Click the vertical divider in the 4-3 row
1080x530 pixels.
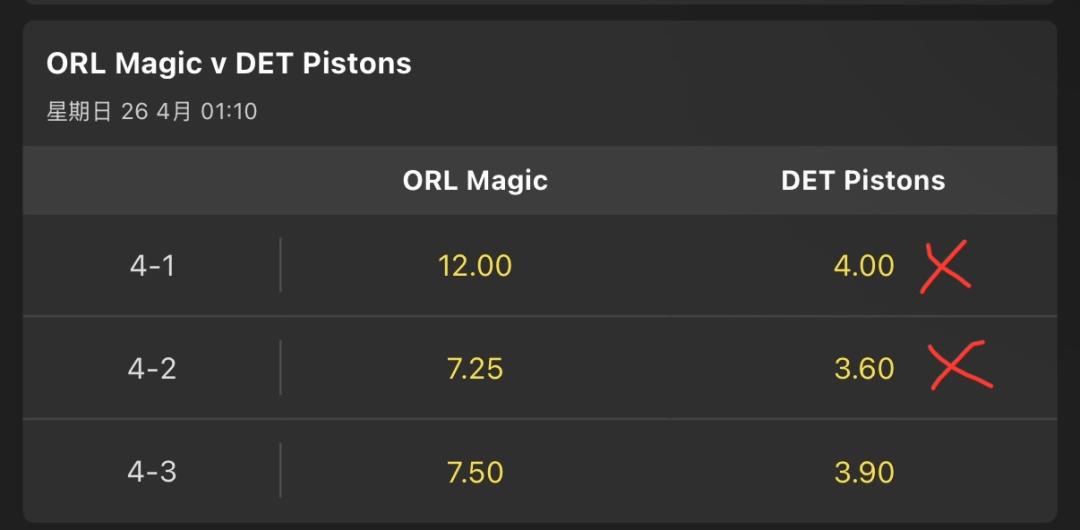coord(280,470)
